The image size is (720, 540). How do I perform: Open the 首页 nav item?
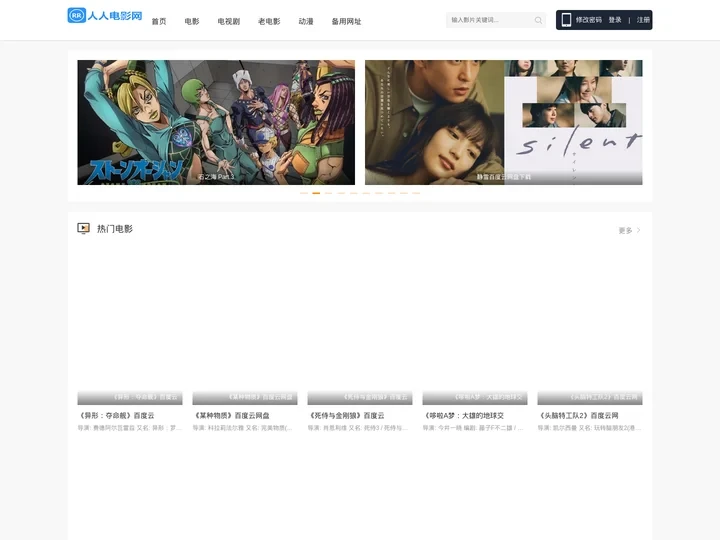coord(159,22)
